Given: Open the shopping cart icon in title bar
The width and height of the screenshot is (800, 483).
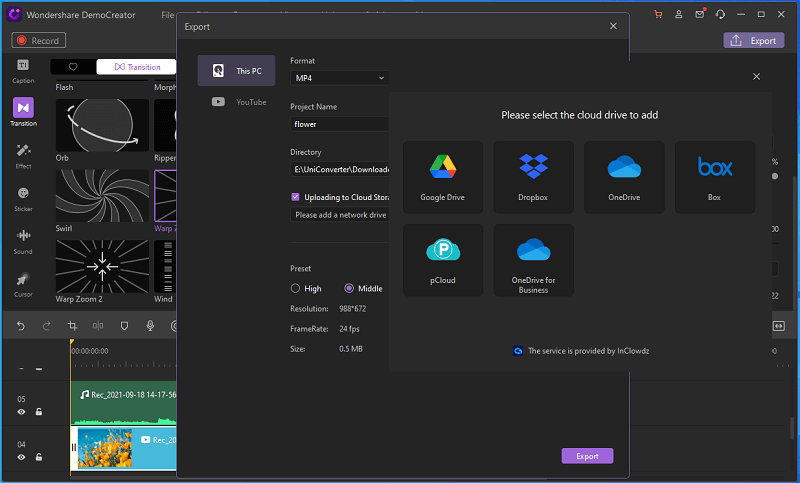Looking at the screenshot, I should click(658, 14).
